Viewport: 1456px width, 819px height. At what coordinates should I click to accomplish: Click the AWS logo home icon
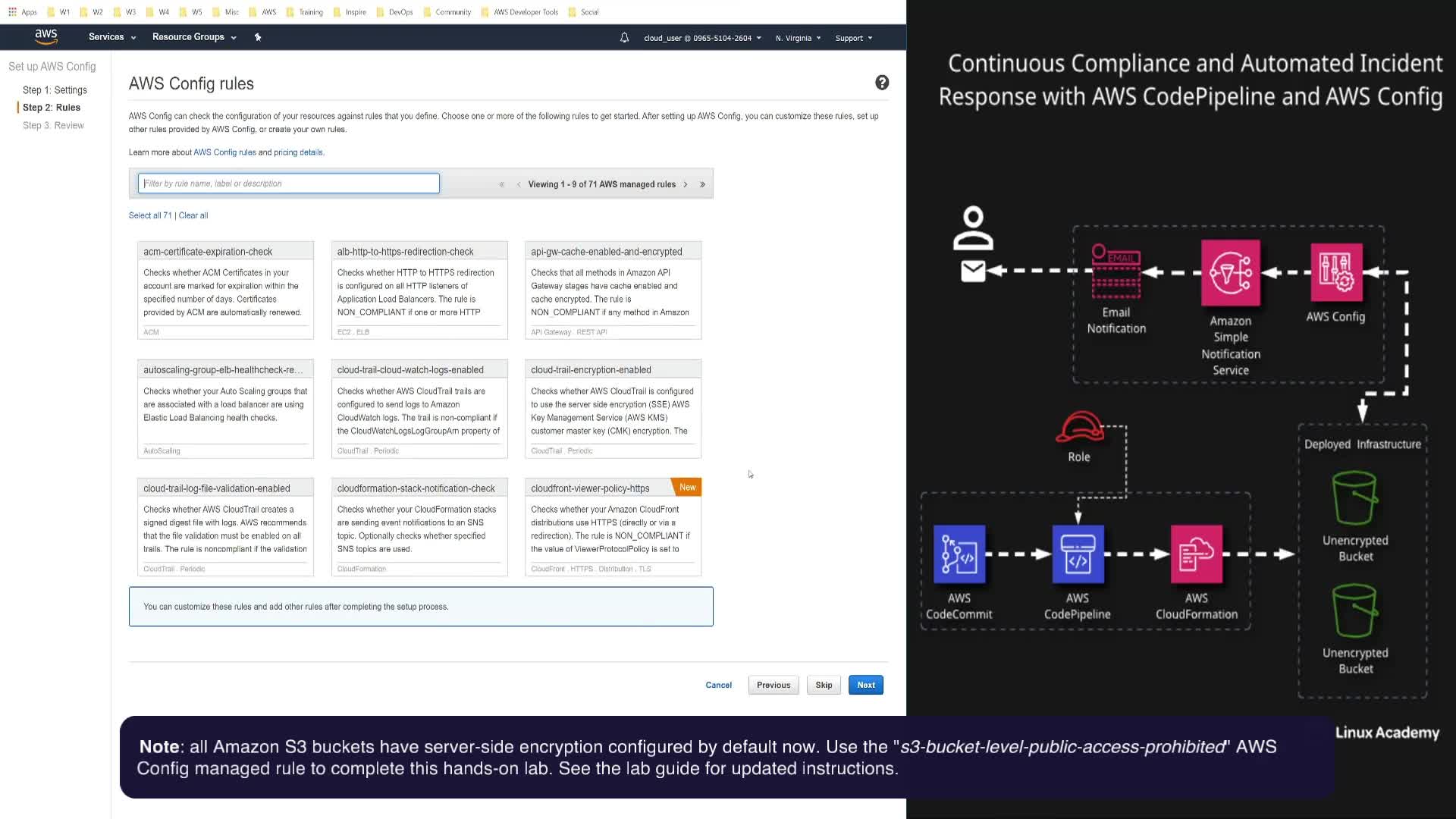(45, 36)
